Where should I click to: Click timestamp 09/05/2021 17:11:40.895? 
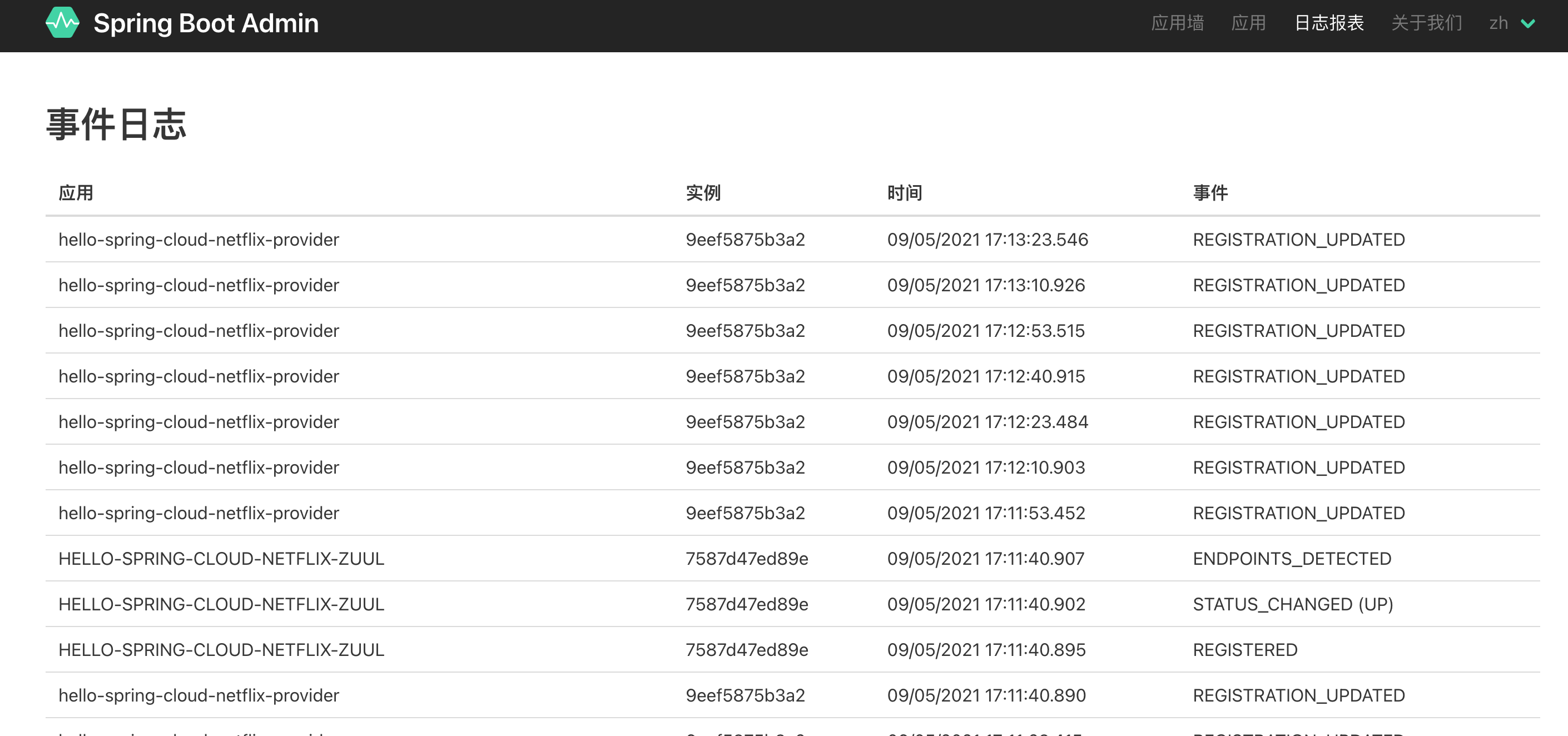[x=986, y=650]
